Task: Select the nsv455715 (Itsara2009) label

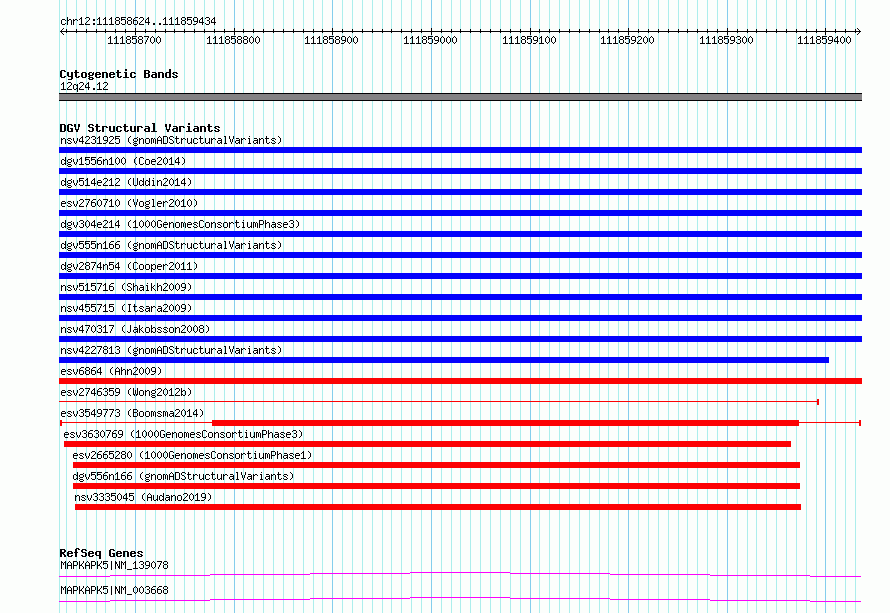Action: tap(126, 308)
